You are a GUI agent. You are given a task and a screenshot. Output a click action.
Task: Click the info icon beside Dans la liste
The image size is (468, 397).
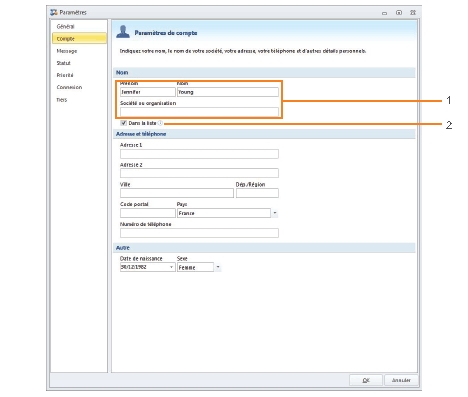click(160, 123)
